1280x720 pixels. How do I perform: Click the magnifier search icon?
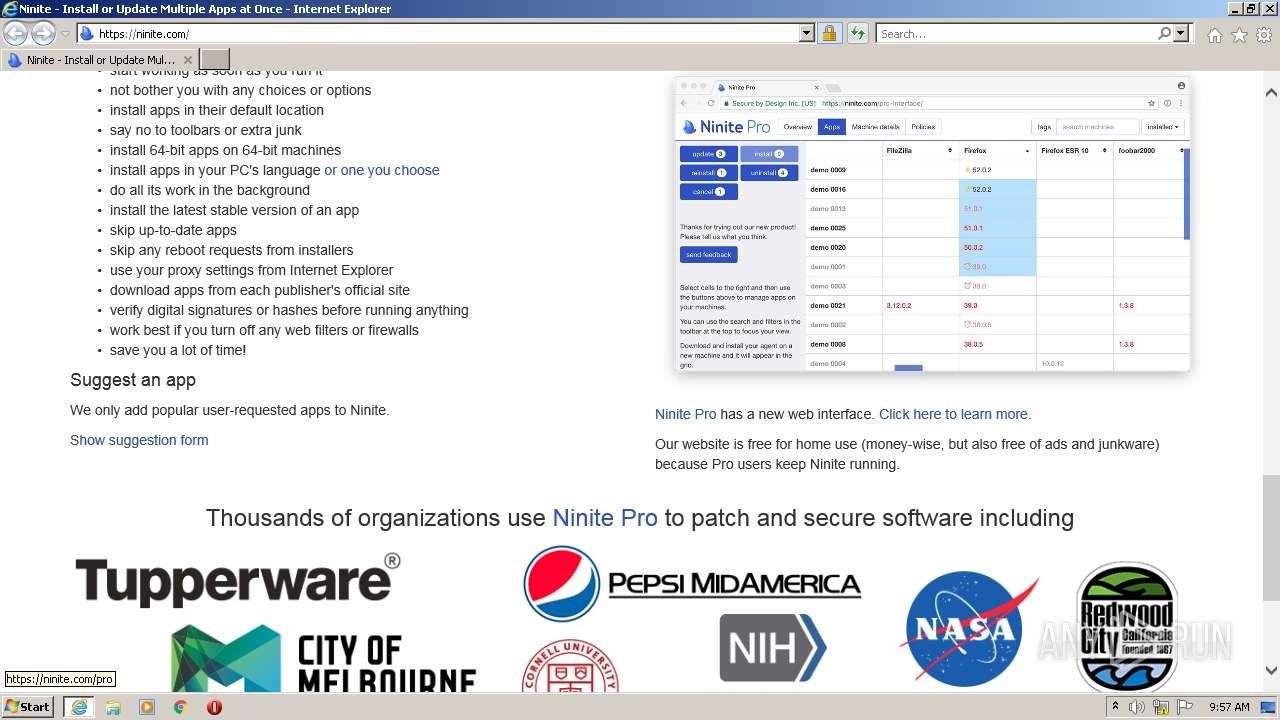point(1164,33)
